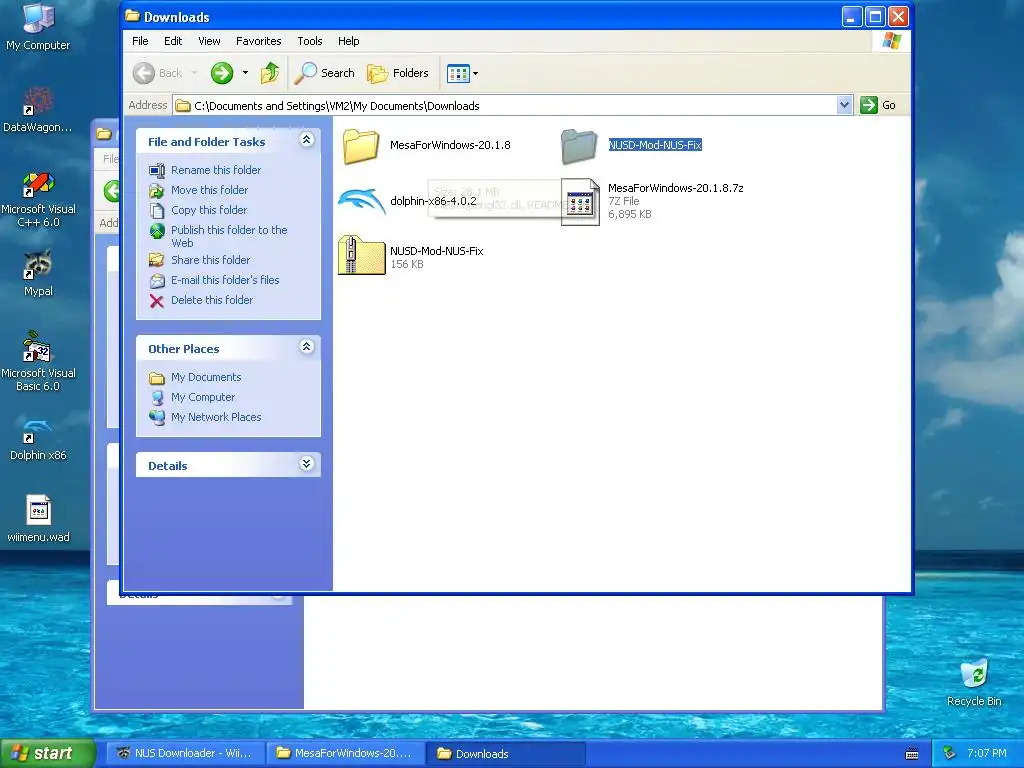Open My Computer in Other Places
The image size is (1024, 768).
[202, 398]
